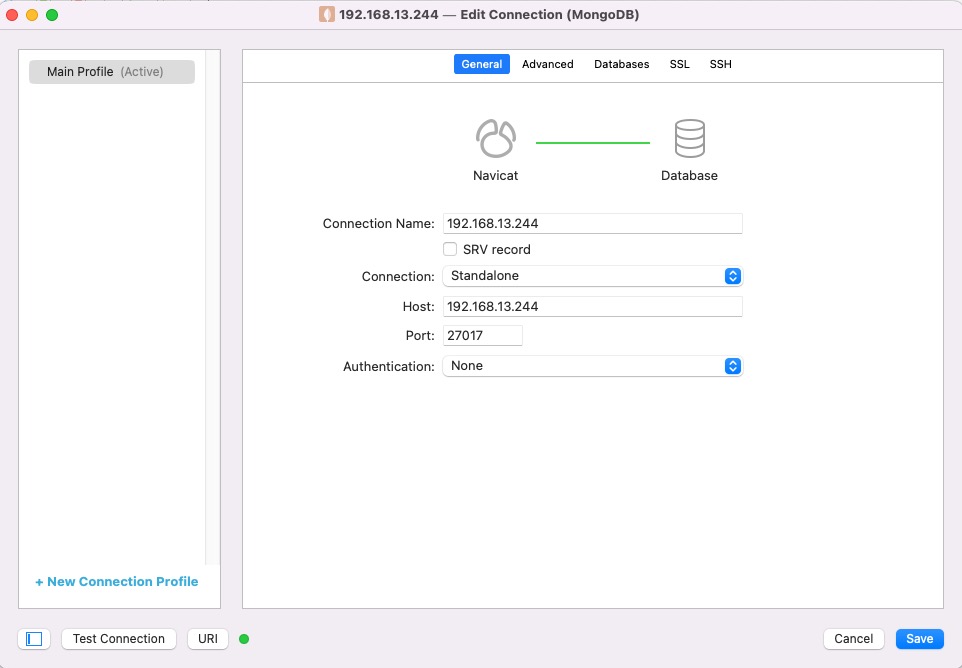
Task: Click the 'Navicat' label under the logo
Action: click(496, 175)
